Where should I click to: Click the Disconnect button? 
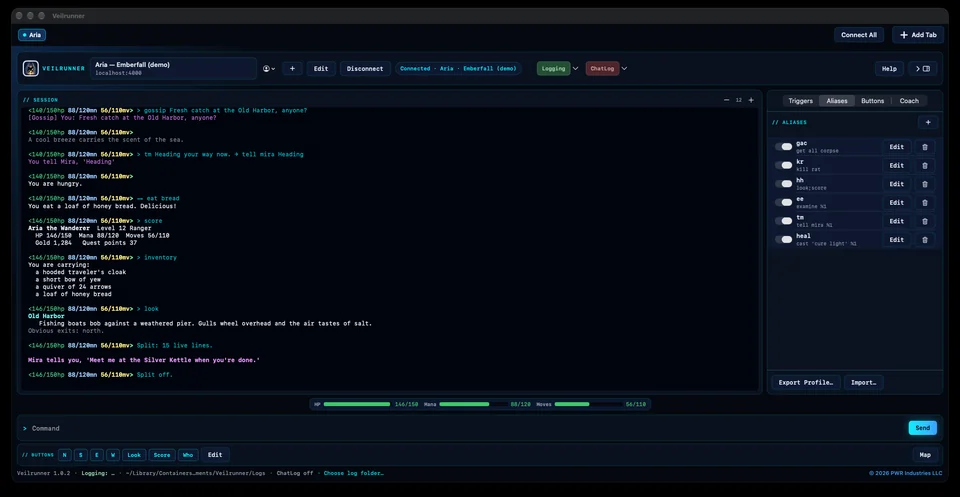[x=365, y=69]
